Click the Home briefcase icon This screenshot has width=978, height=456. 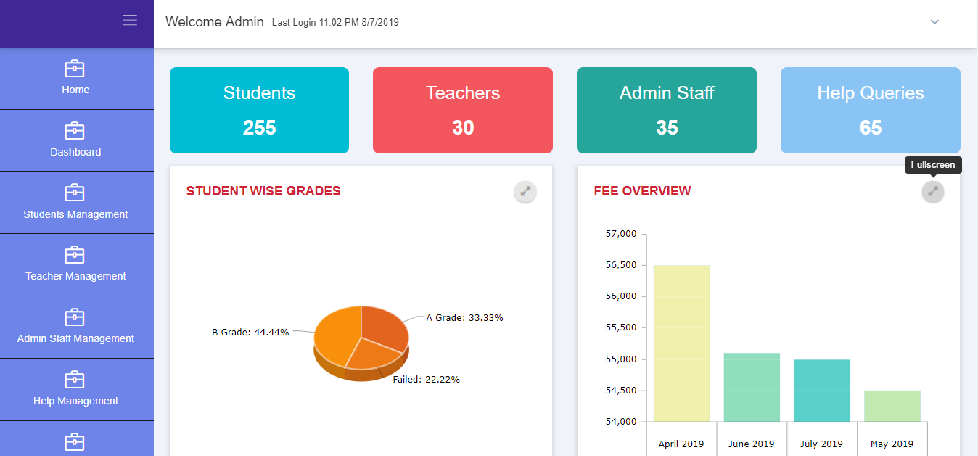click(75, 69)
